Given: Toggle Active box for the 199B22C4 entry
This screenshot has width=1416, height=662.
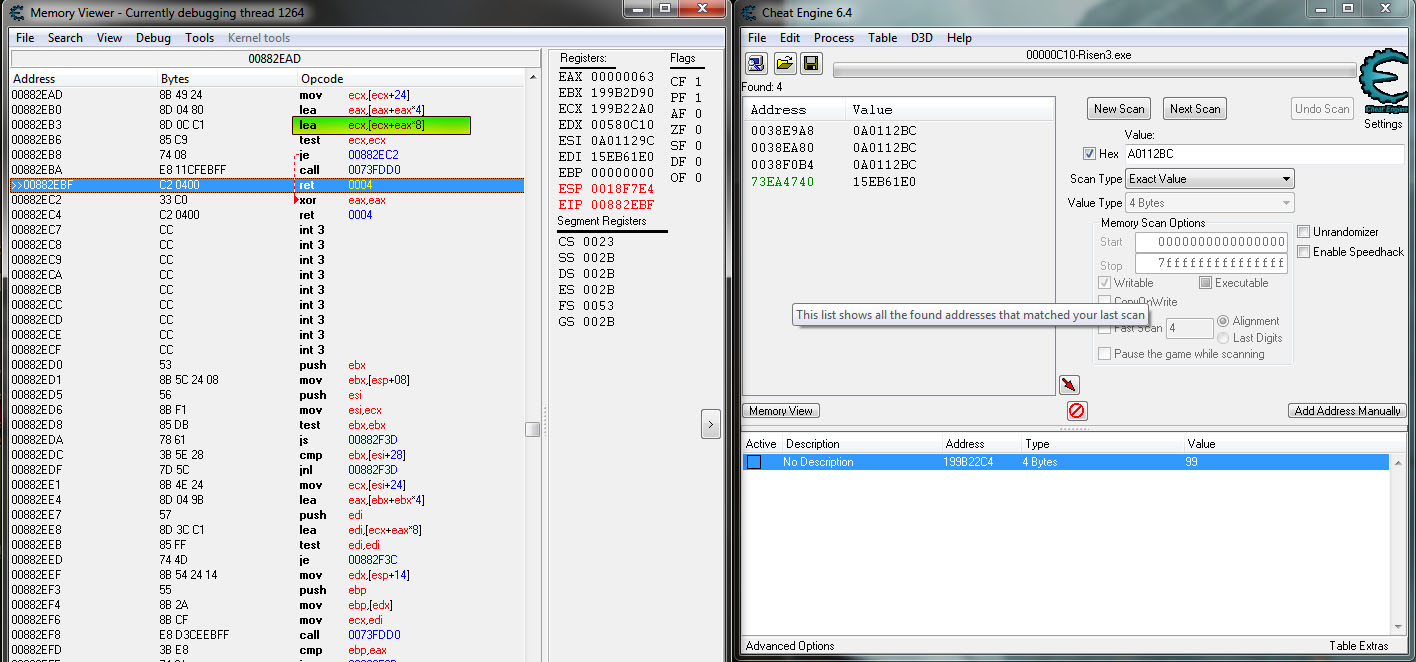Looking at the screenshot, I should point(754,462).
